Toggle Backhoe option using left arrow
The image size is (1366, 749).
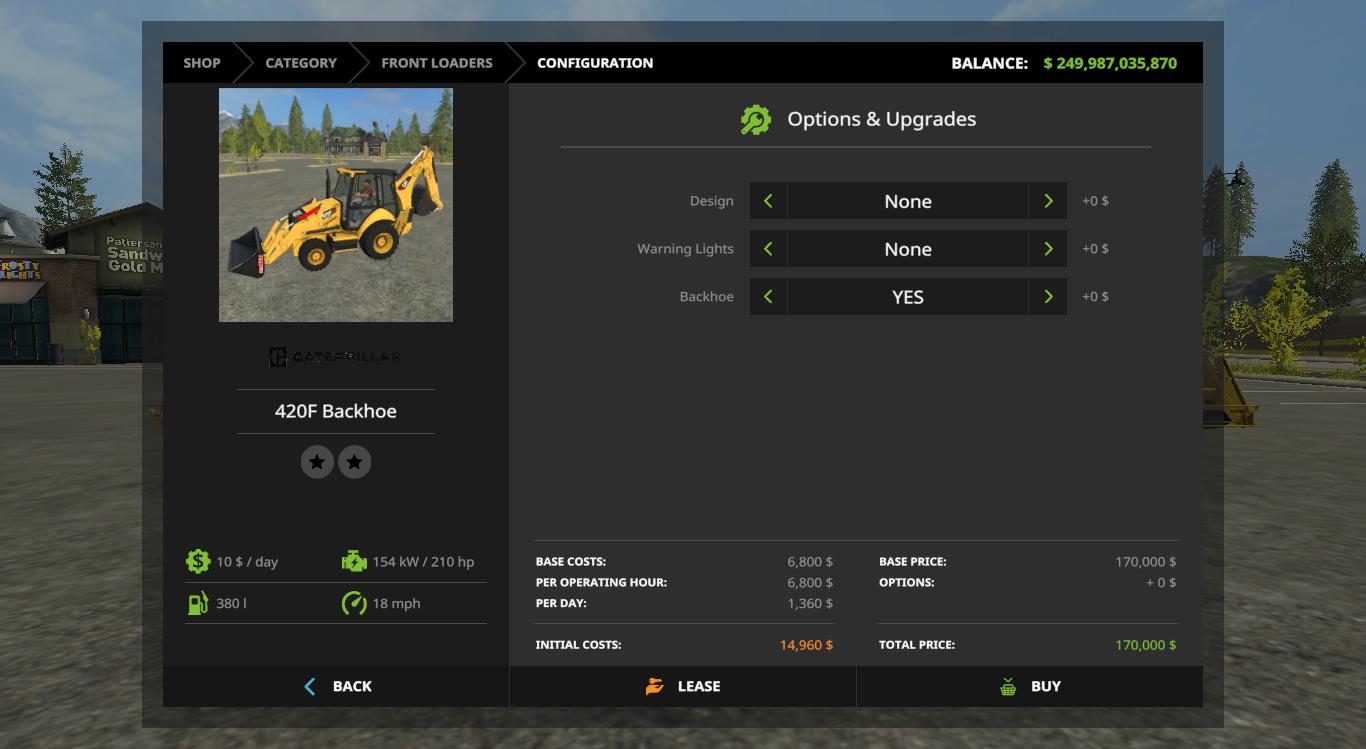(768, 297)
